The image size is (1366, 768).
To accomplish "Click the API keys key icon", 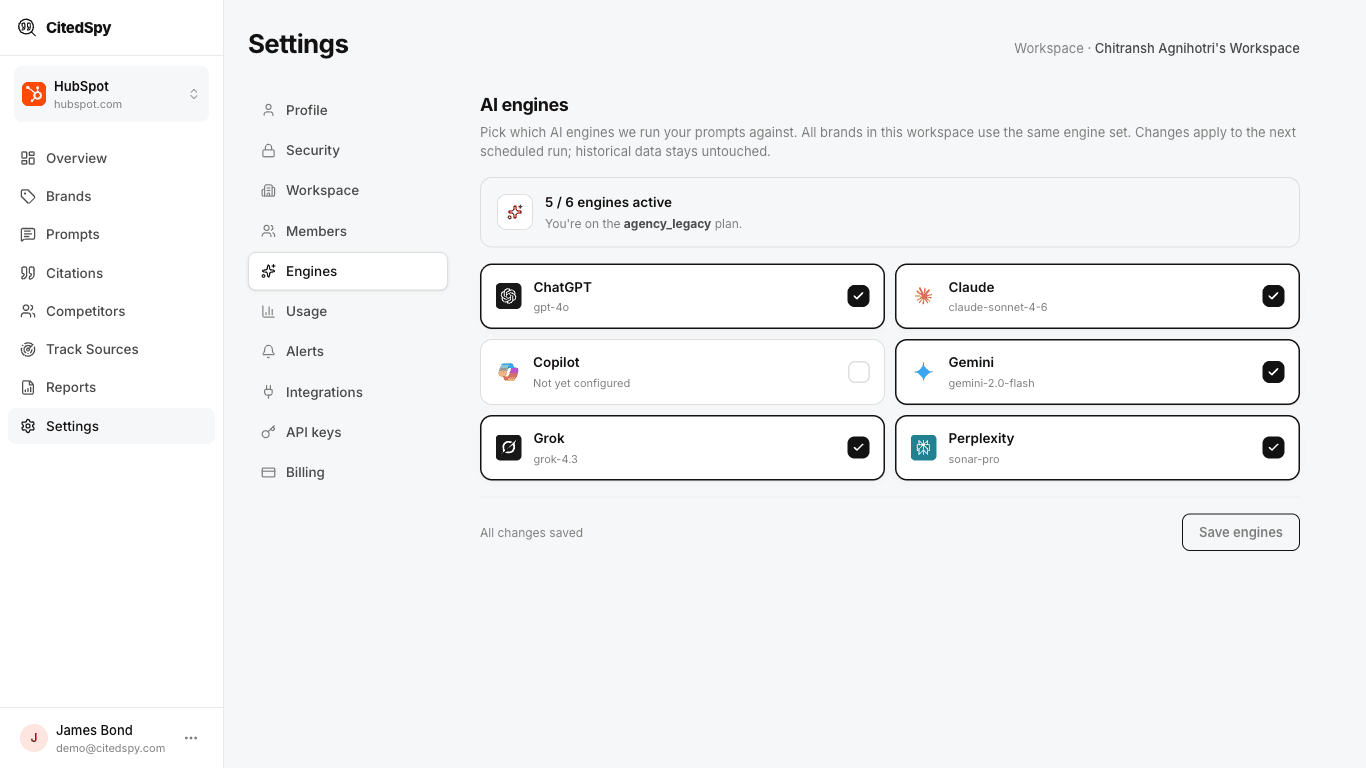I will pyautogui.click(x=268, y=432).
